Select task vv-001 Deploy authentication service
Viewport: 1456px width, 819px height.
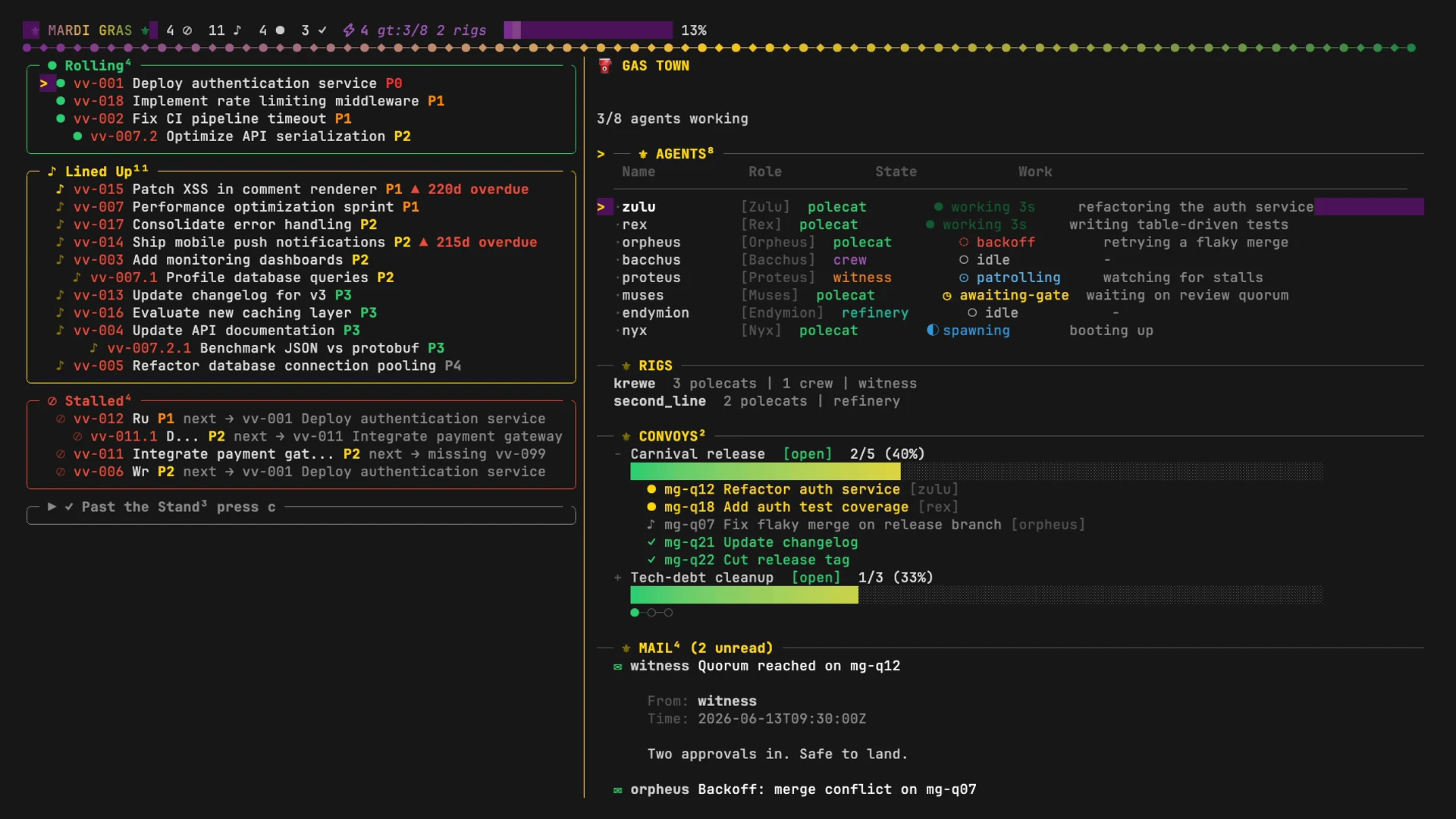pyautogui.click(x=237, y=83)
